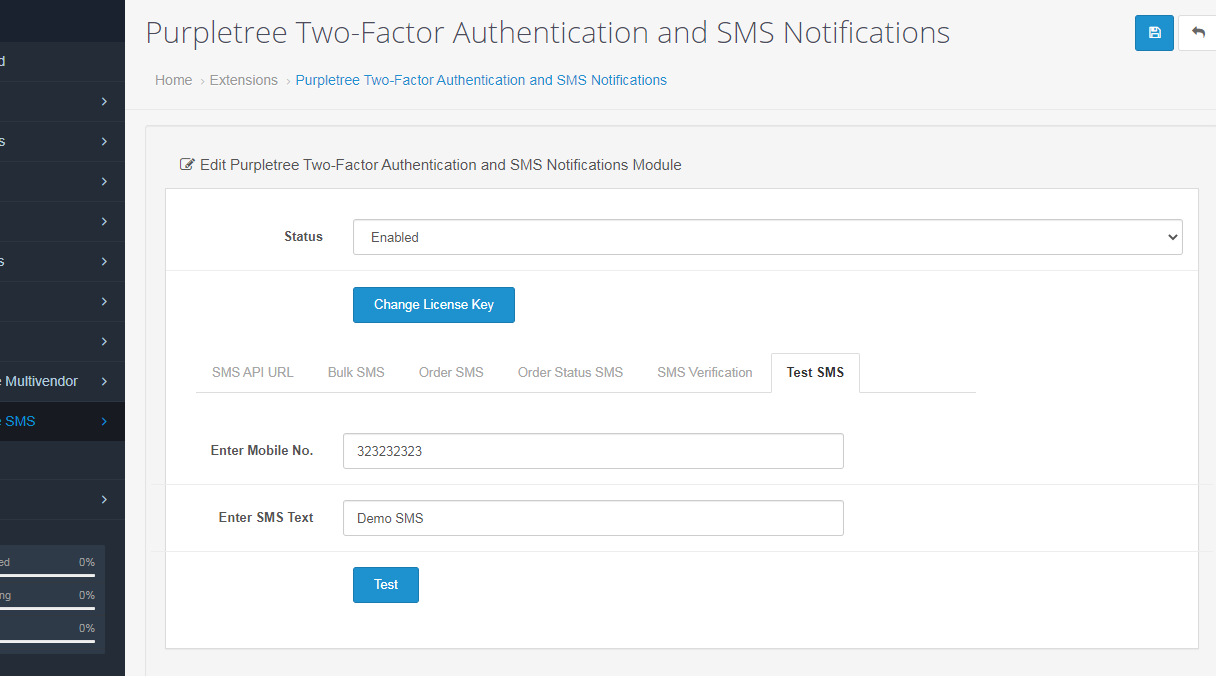Click the 'Enter Mobile No.' label
This screenshot has width=1216, height=676.
pos(262,450)
